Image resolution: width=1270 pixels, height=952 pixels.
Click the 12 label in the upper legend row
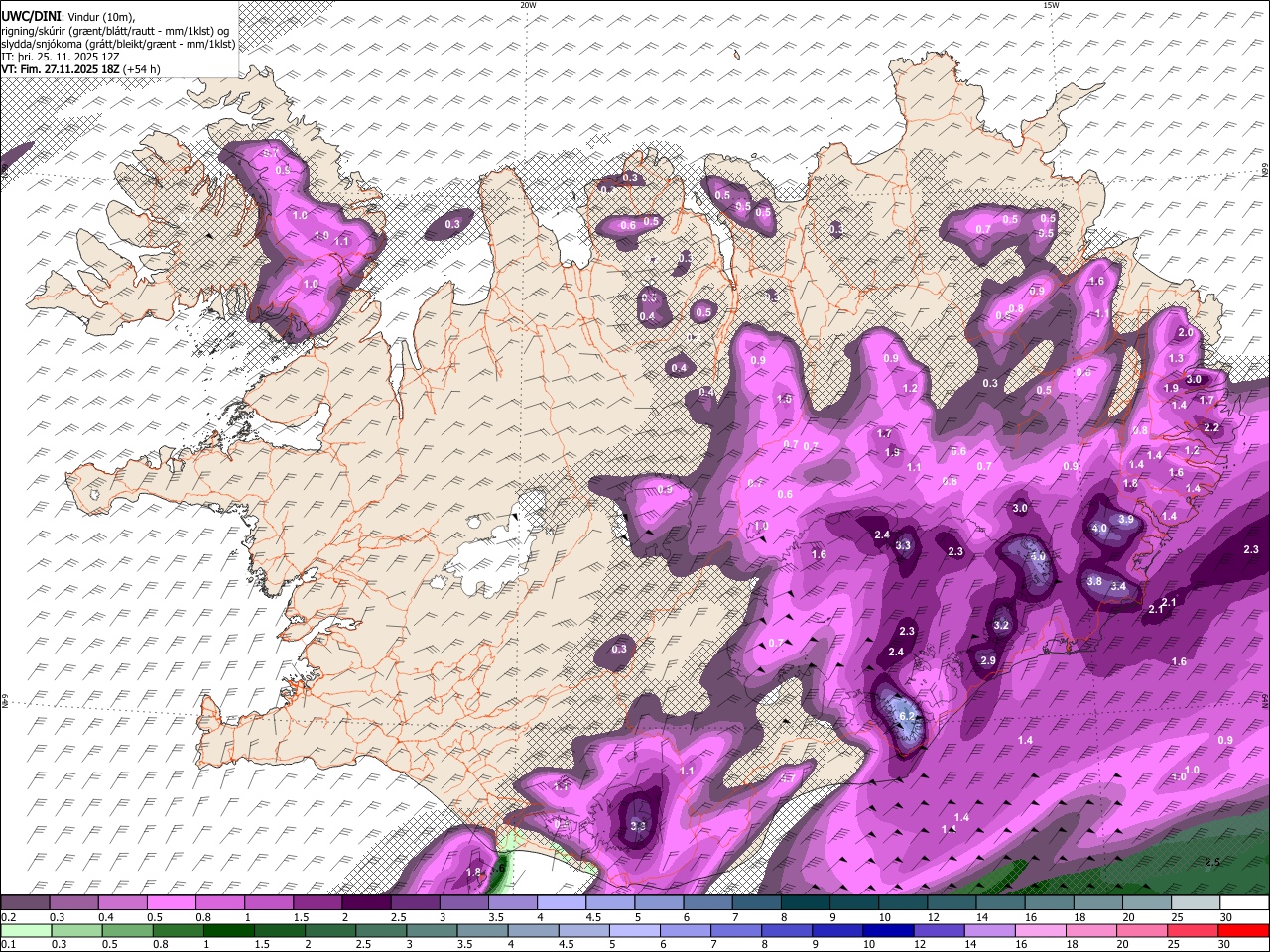tap(933, 917)
